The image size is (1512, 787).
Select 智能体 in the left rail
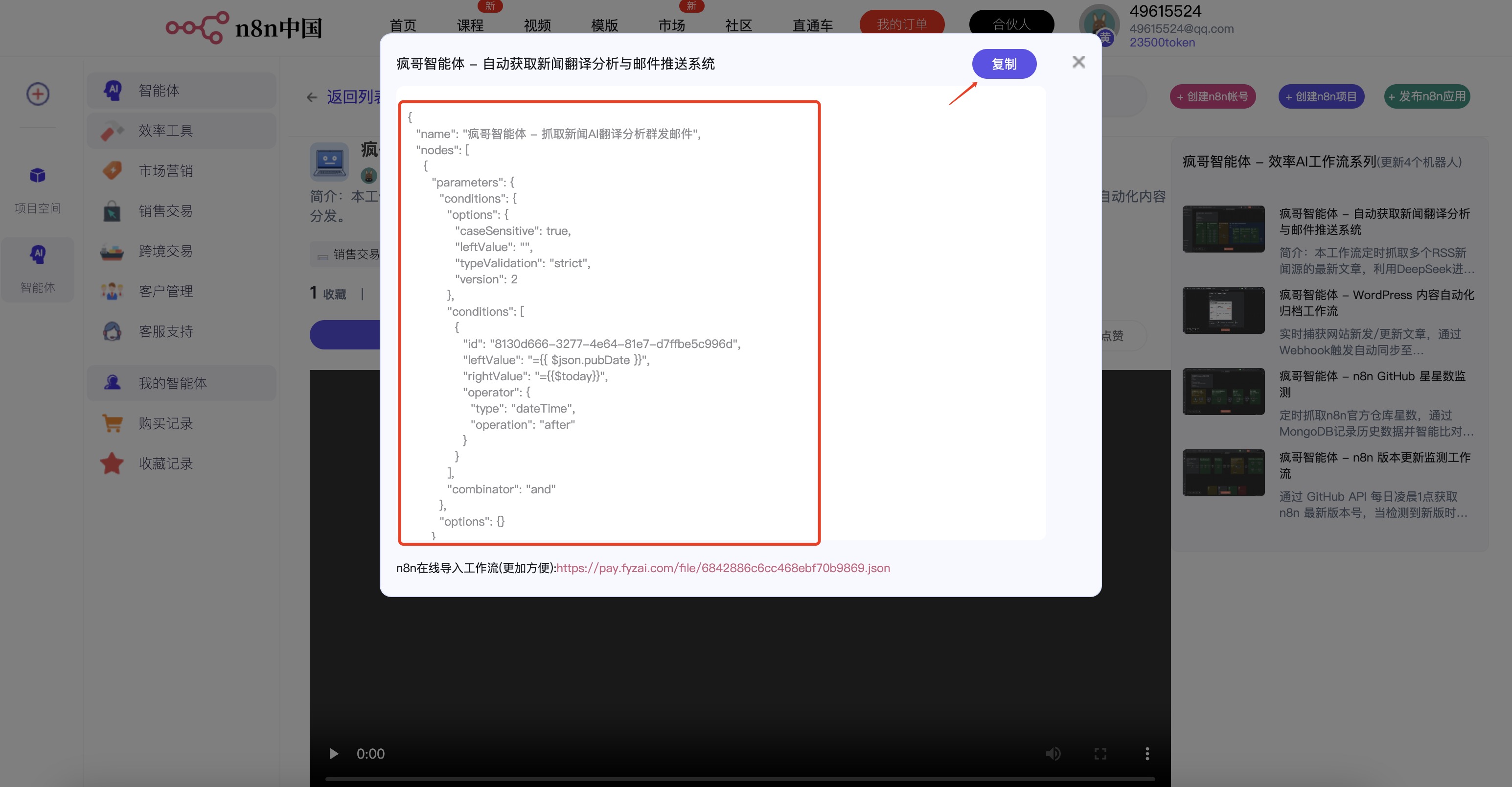pyautogui.click(x=38, y=270)
